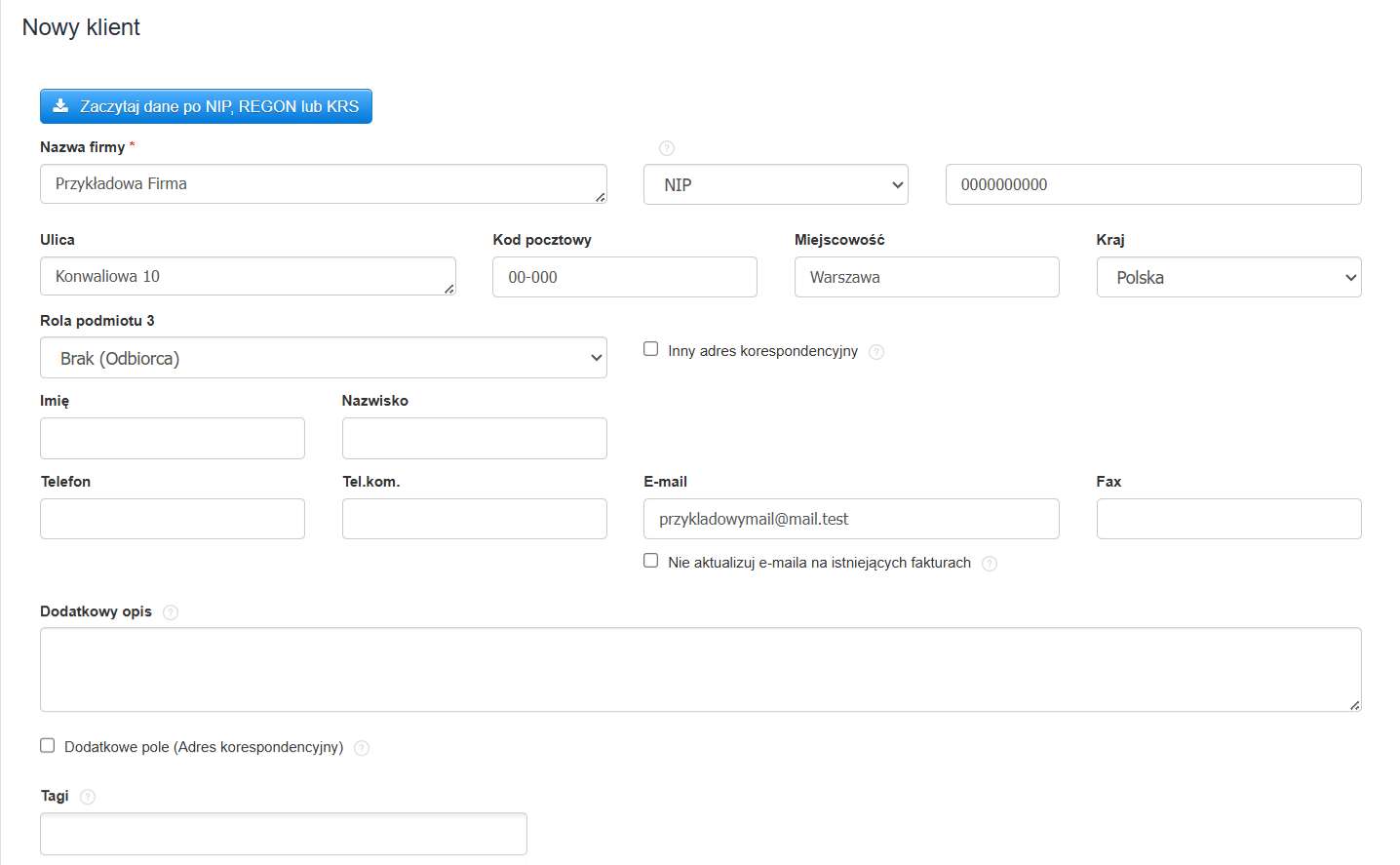This screenshot has width=1400, height=865.
Task: Click the Kod pocztowy field
Action: coord(625,277)
